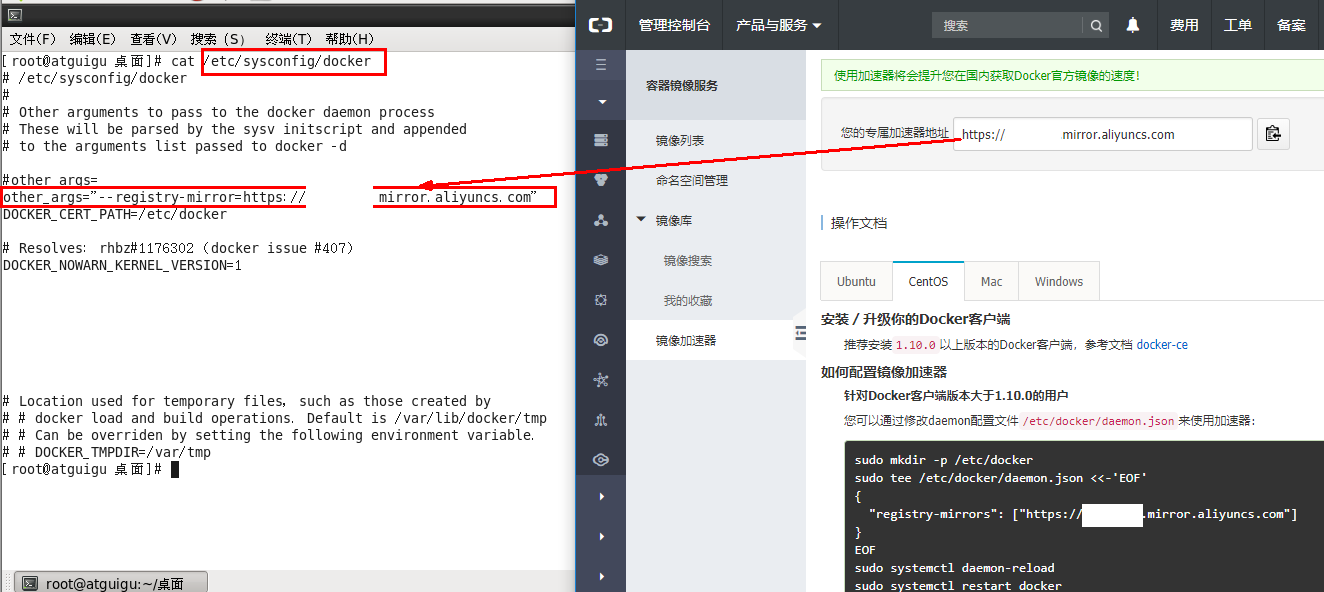The width and height of the screenshot is (1324, 592).
Task: Open 费用 in console header
Action: tap(1184, 25)
